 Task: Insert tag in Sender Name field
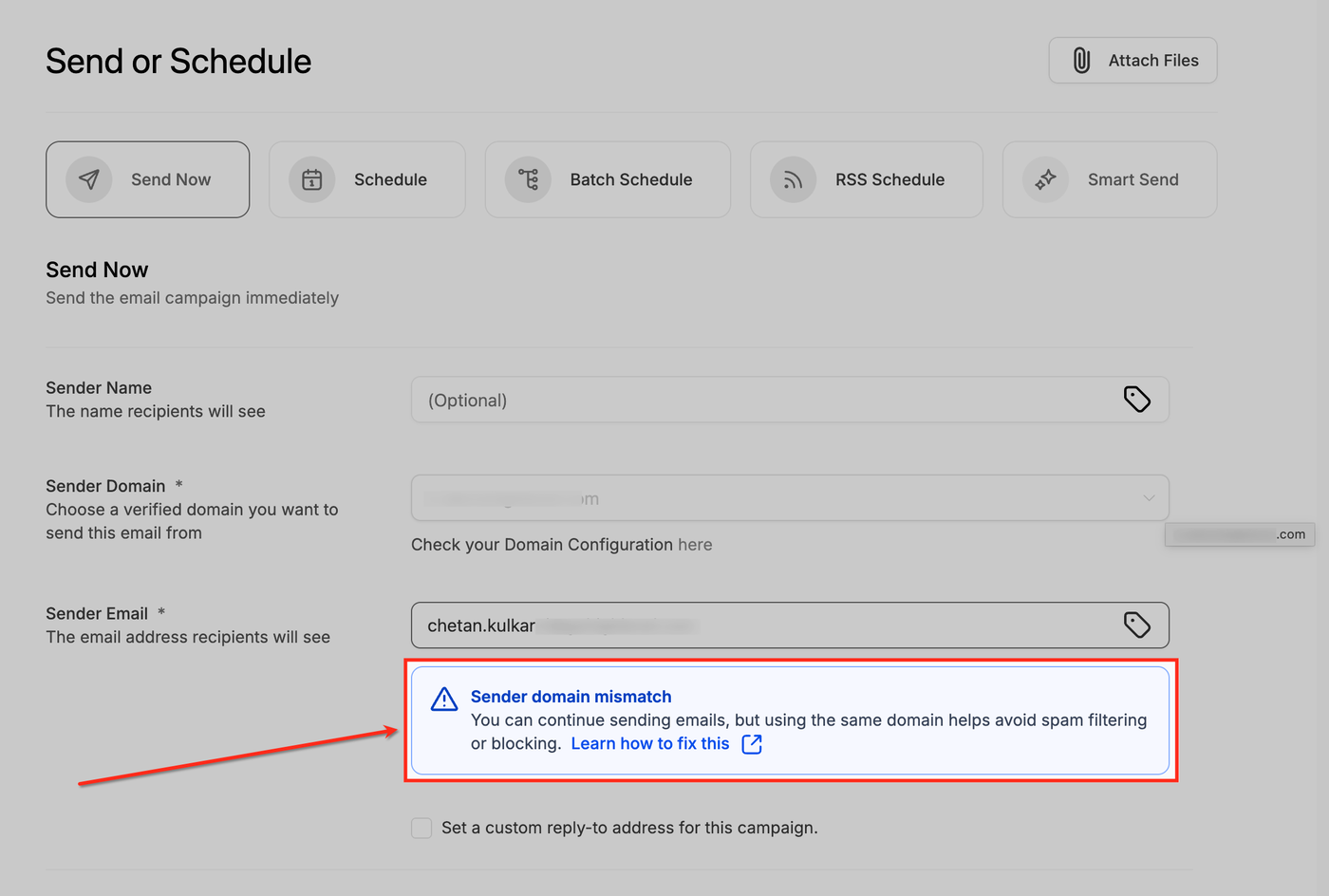(x=1137, y=400)
